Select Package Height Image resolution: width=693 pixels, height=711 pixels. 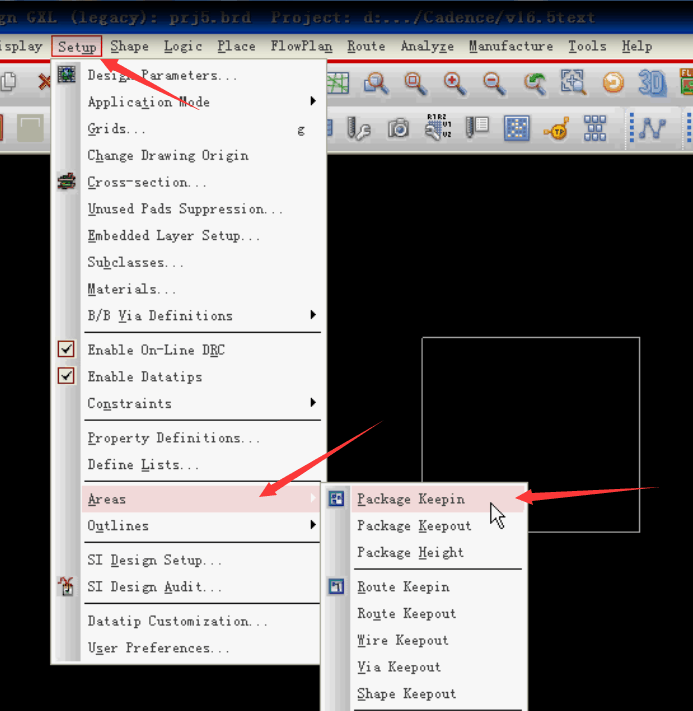[x=437, y=552]
